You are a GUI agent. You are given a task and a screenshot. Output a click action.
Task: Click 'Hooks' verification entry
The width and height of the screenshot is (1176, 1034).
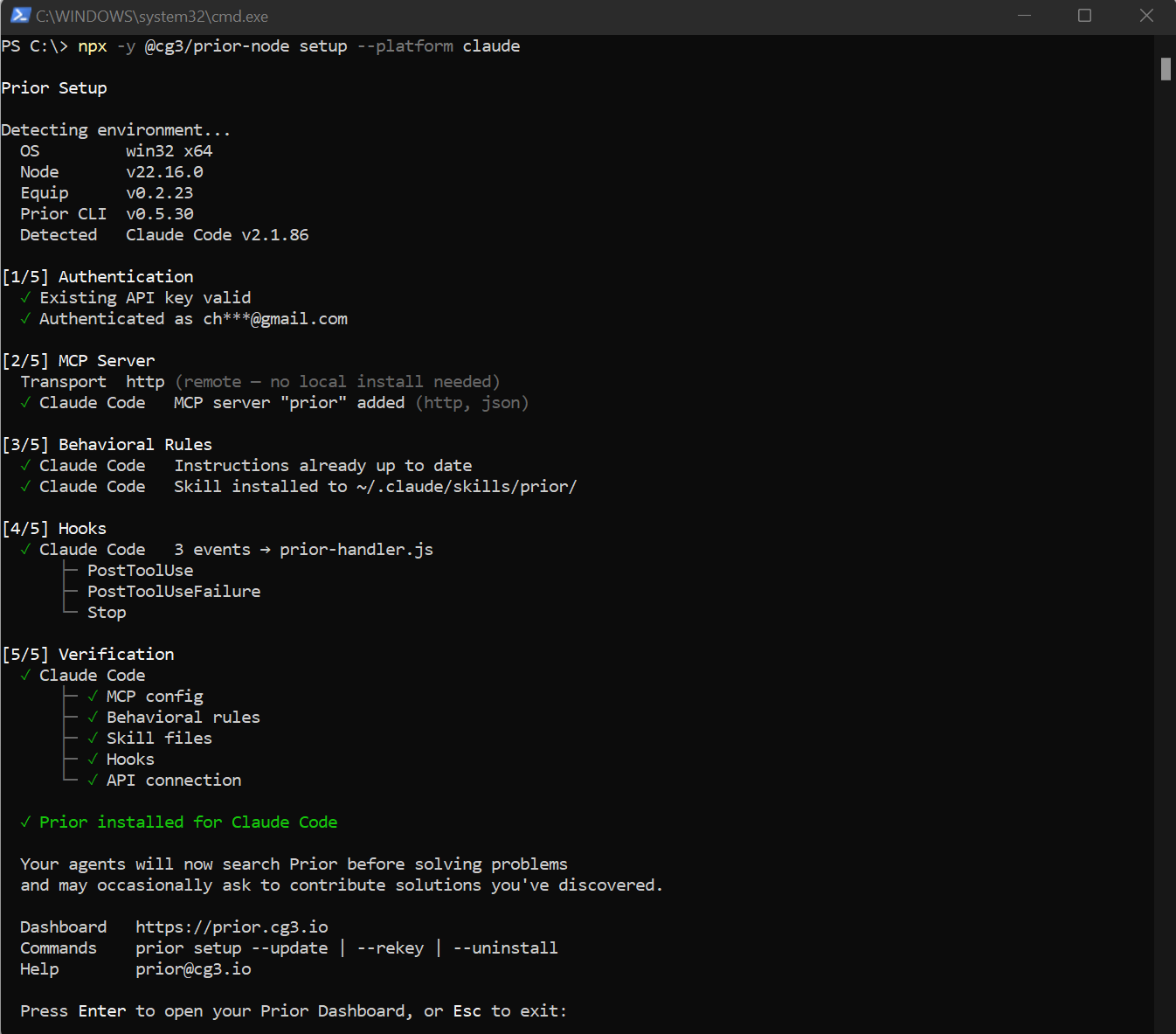coord(130,760)
